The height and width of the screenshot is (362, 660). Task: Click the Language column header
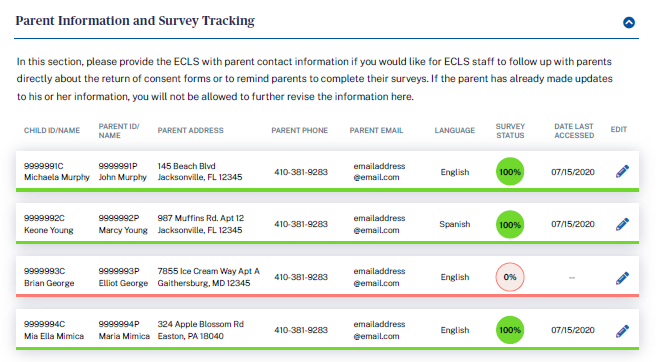[455, 130]
